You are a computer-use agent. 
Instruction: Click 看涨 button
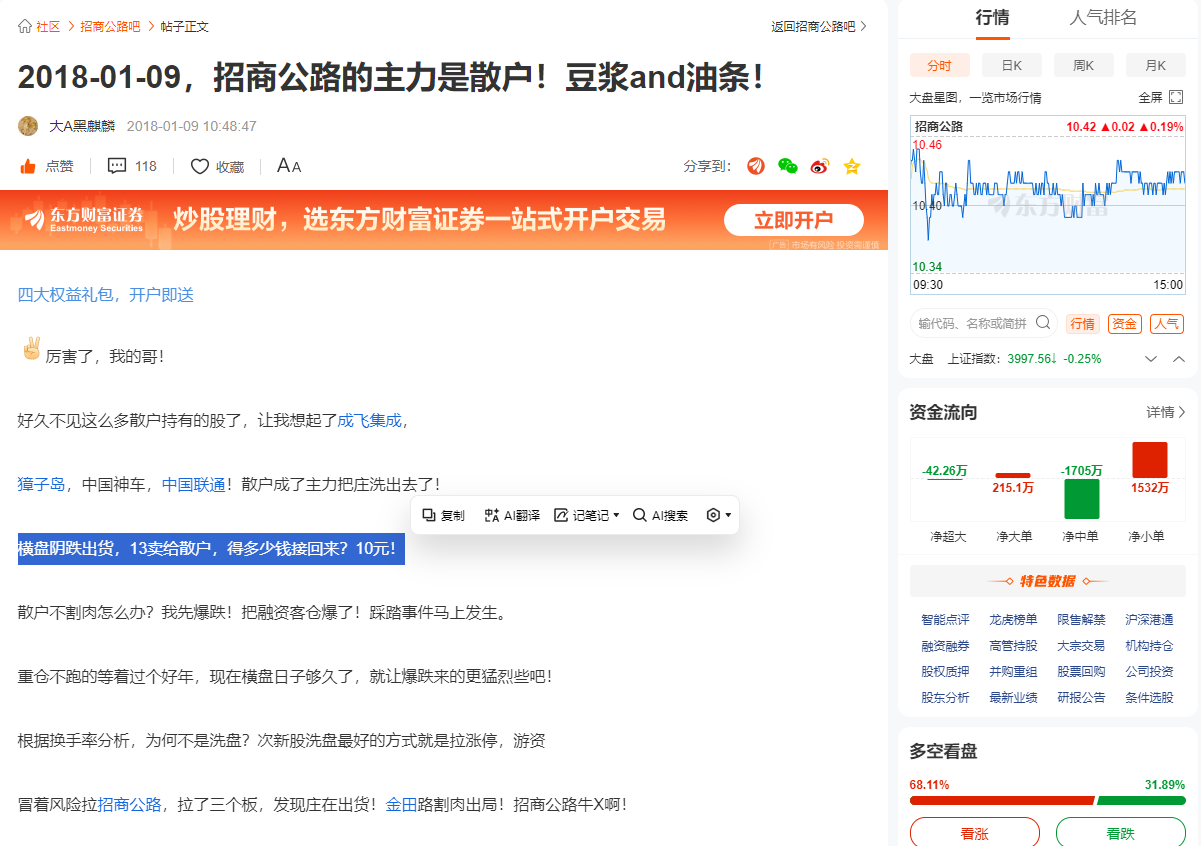pyautogui.click(x=975, y=833)
